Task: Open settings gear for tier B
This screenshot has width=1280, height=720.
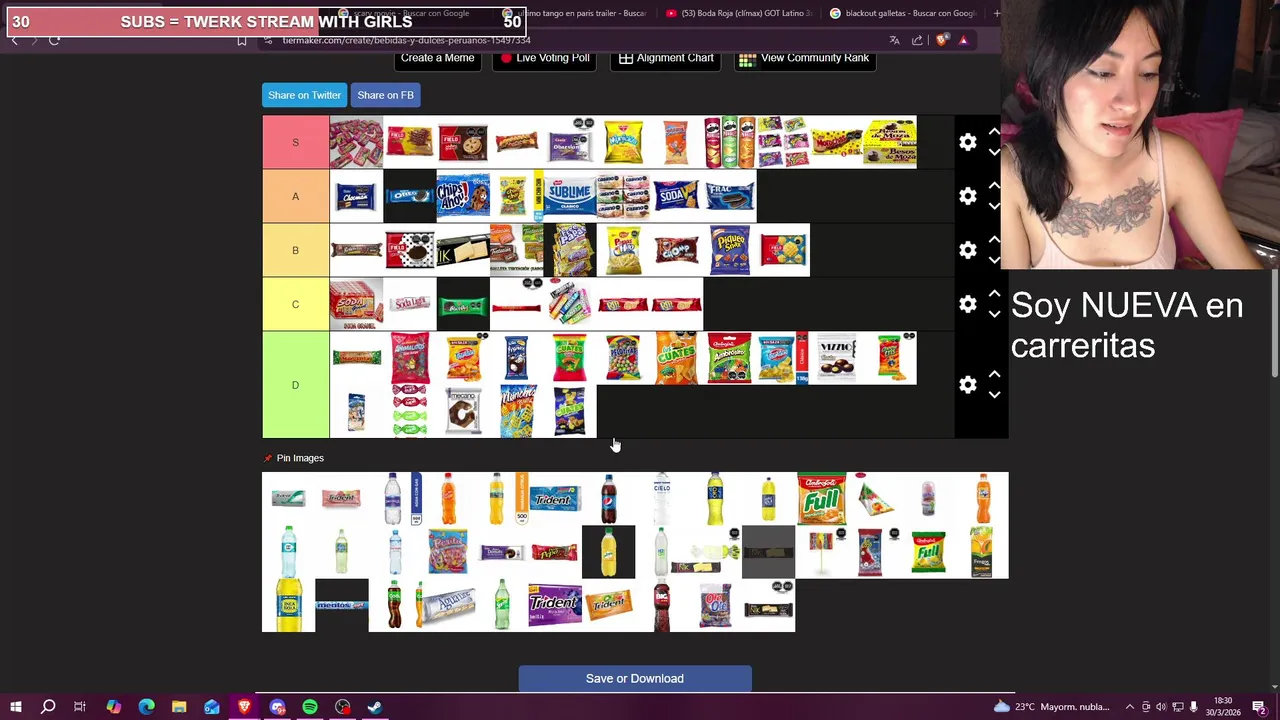Action: [967, 250]
